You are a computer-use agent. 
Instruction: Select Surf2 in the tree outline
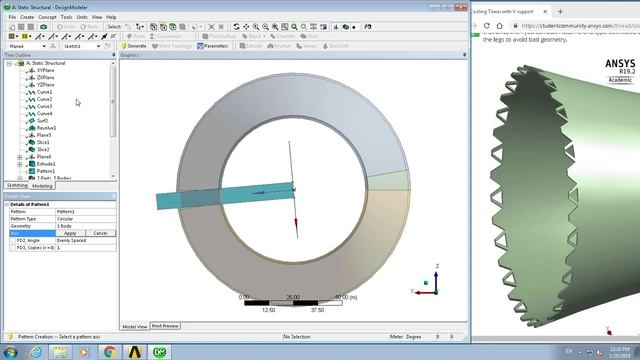[x=42, y=121]
